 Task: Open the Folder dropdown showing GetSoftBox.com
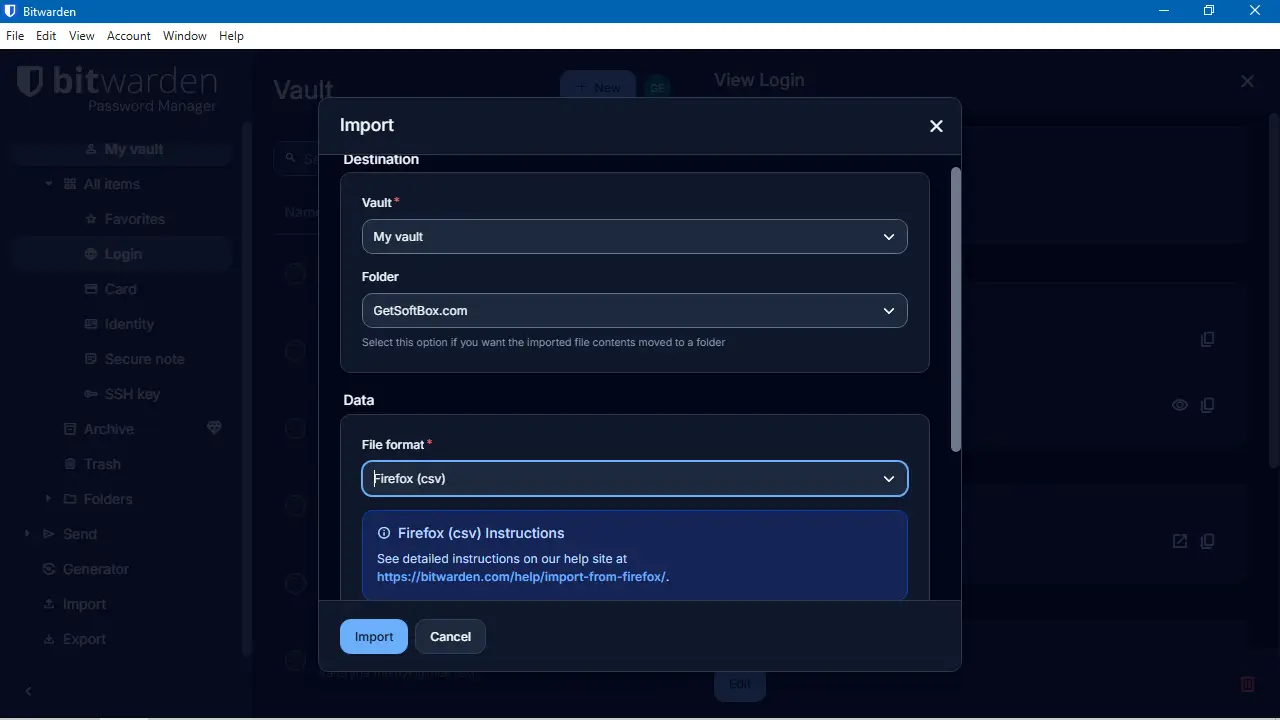coord(634,311)
